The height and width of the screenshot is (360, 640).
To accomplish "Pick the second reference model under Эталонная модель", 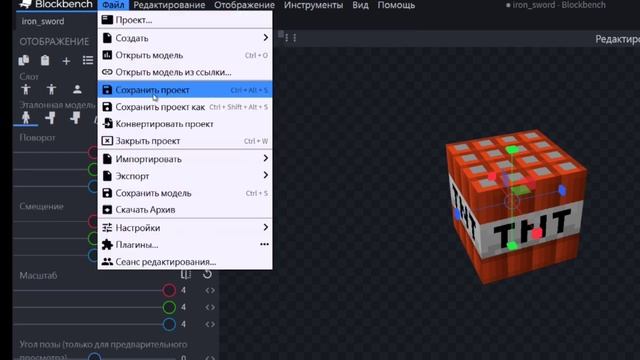I will click(x=51, y=118).
